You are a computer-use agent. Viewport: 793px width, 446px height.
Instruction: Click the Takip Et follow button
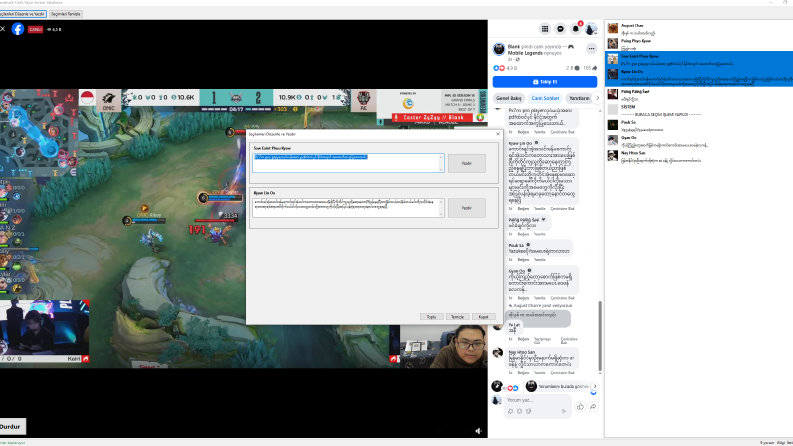click(x=545, y=81)
